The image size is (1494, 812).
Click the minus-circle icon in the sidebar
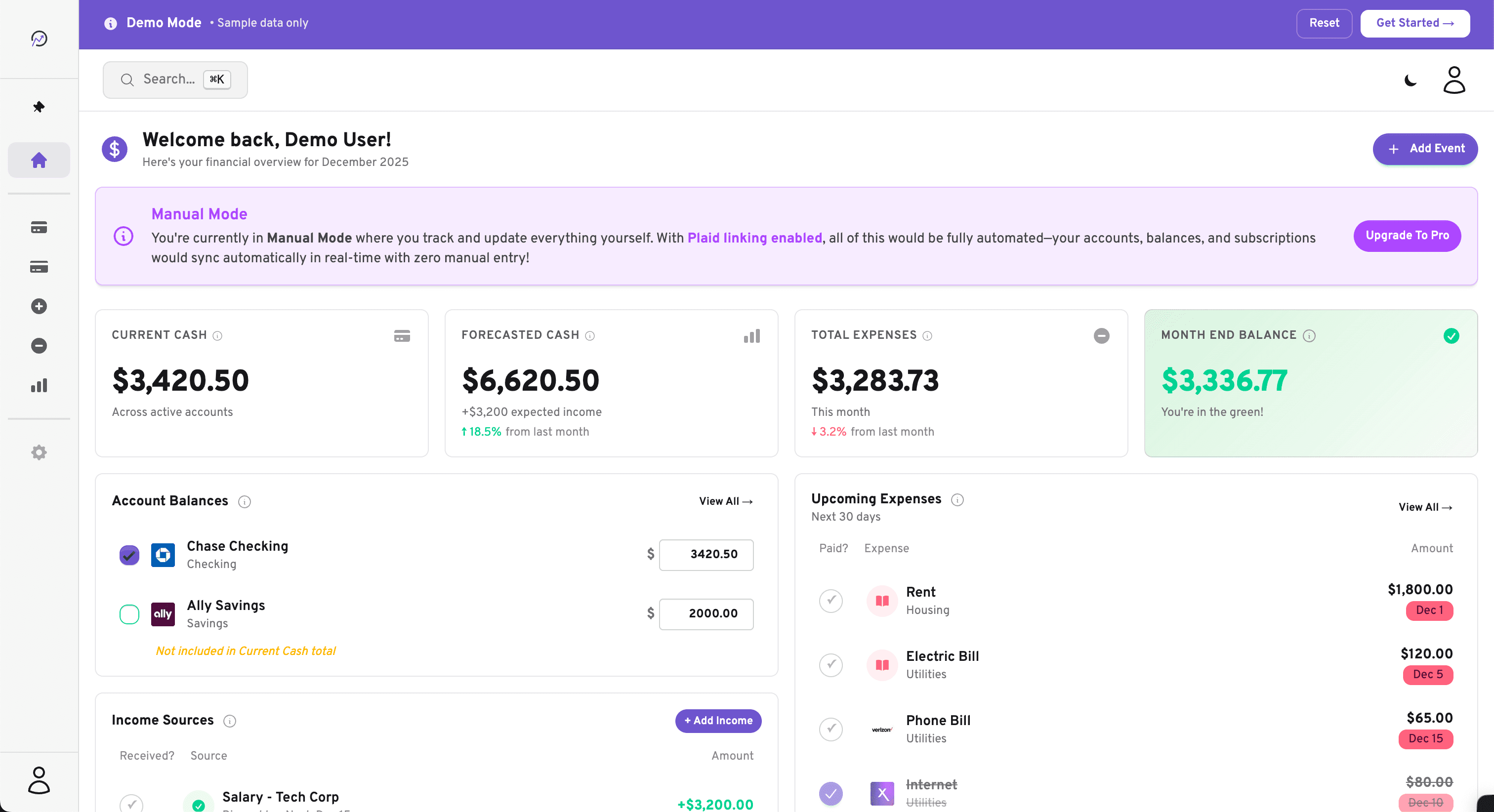click(38, 346)
